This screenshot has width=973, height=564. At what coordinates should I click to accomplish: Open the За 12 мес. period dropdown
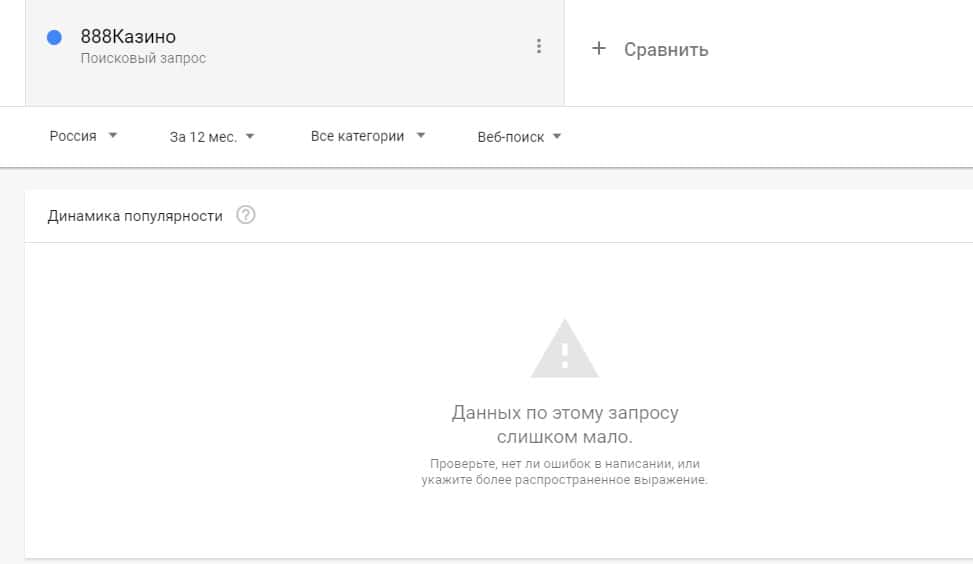[x=212, y=137]
